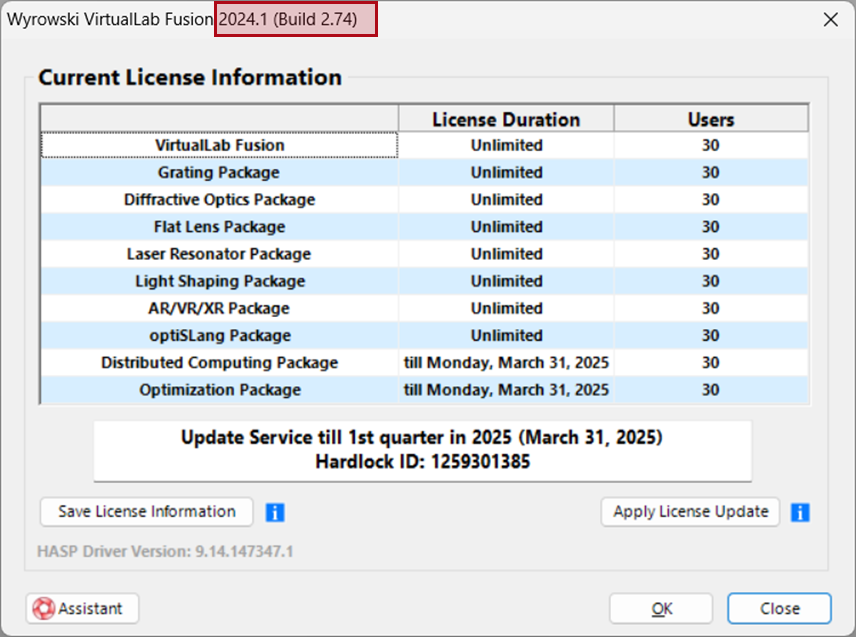The width and height of the screenshot is (856, 637).
Task: Select Flat Lens Package cell
Action: (219, 227)
